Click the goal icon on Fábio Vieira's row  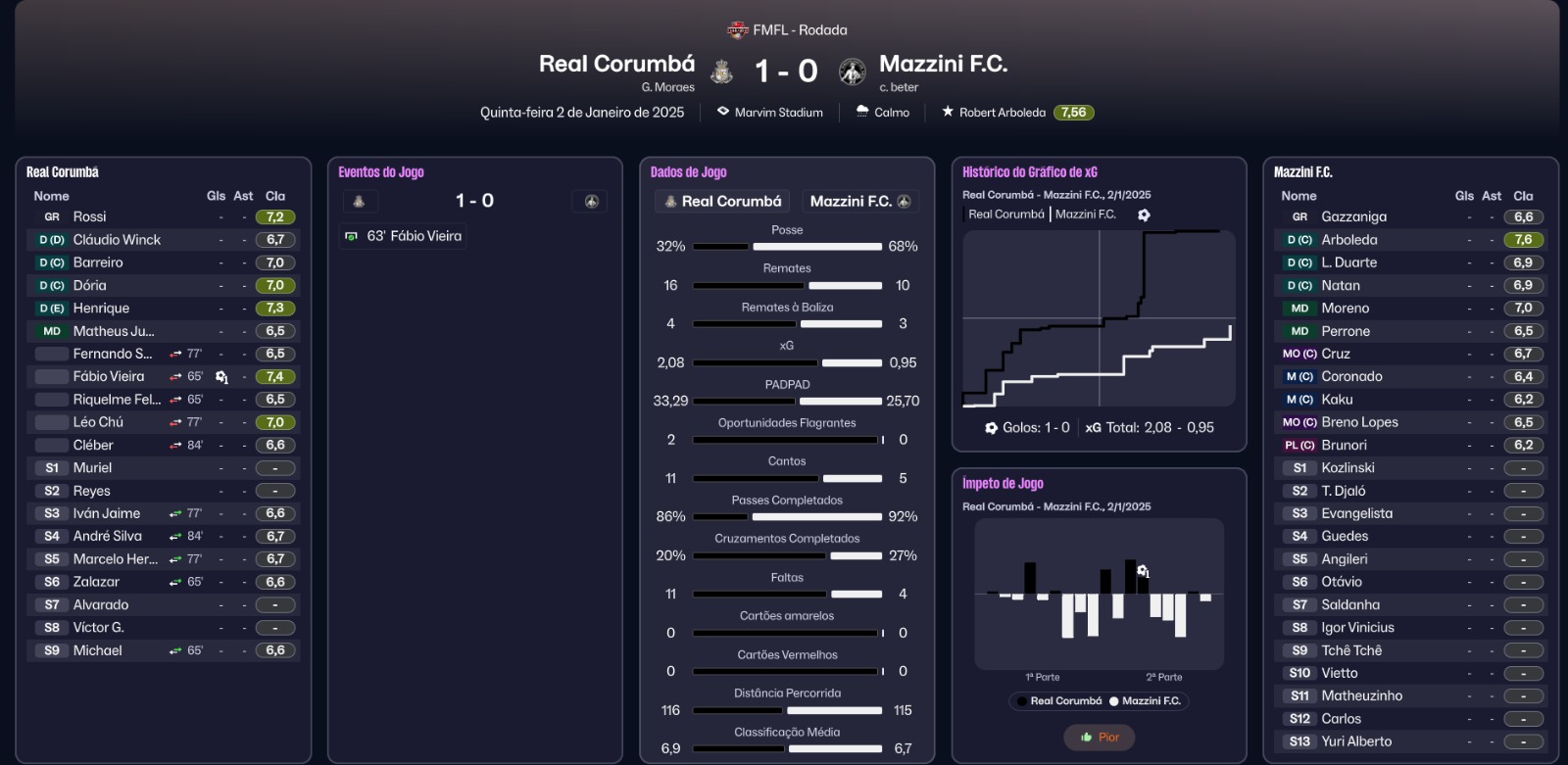(x=221, y=377)
